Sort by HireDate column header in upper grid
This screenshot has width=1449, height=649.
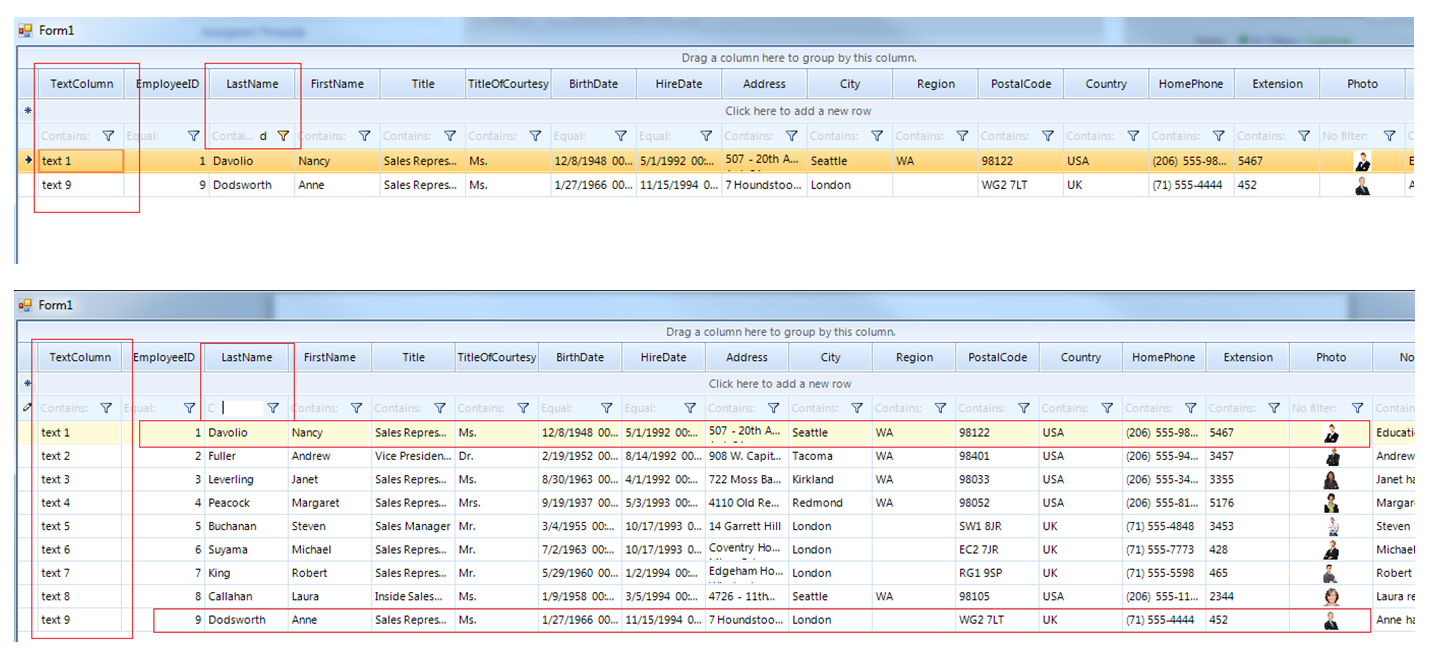(679, 84)
